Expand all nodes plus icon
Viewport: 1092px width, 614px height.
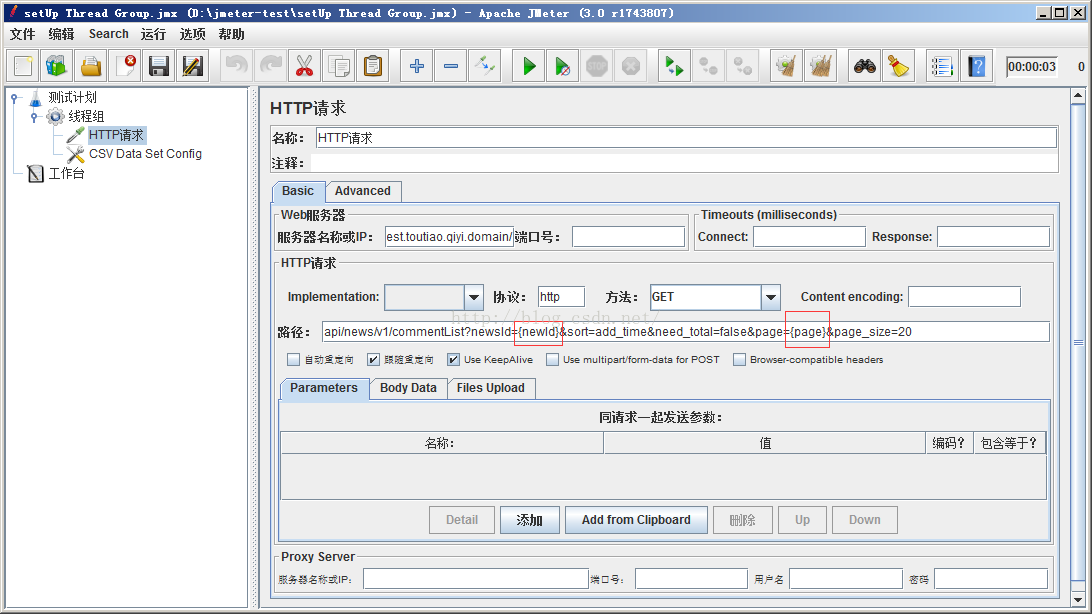pyautogui.click(x=416, y=67)
